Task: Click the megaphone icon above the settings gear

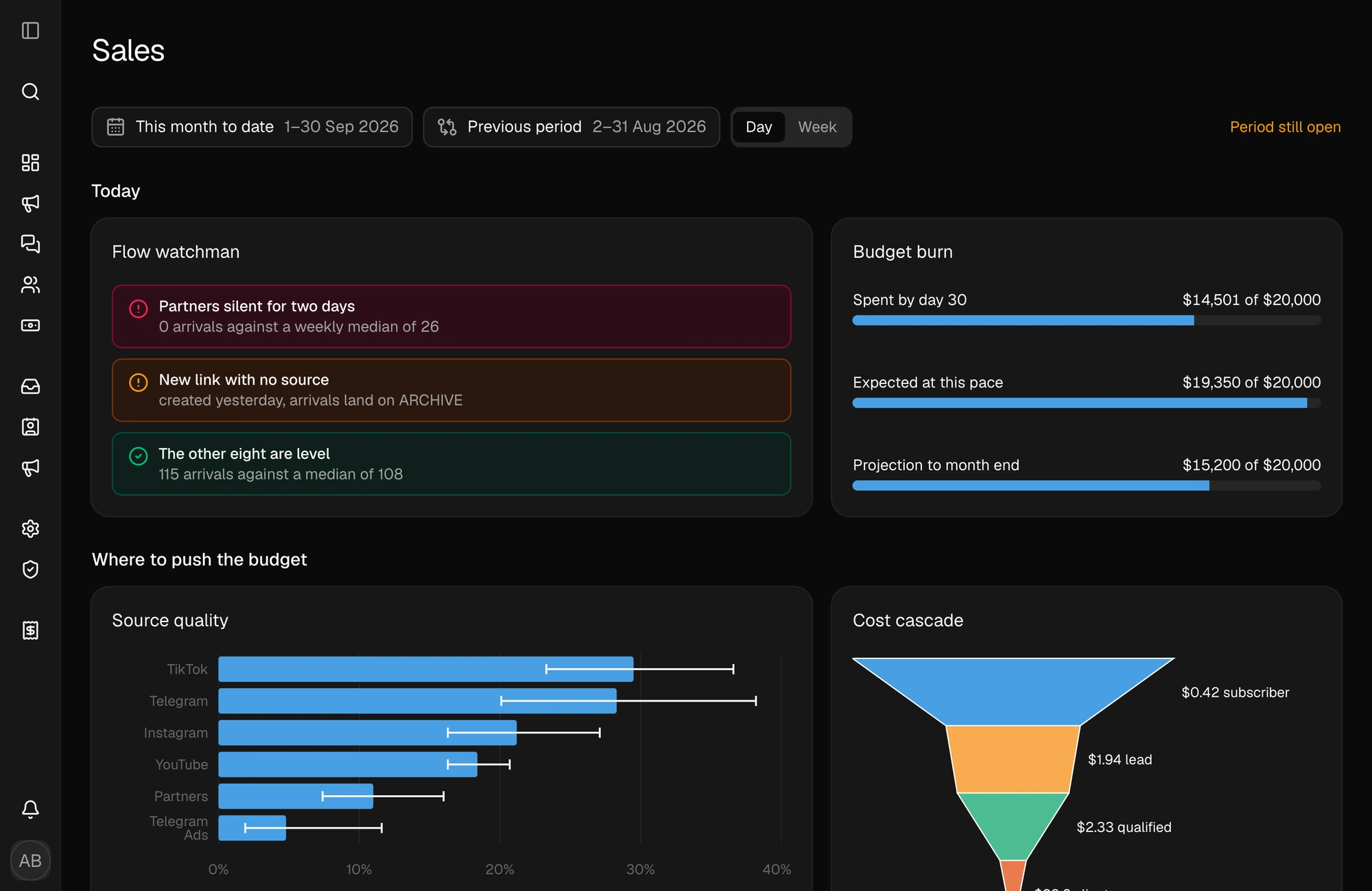Action: coord(30,468)
